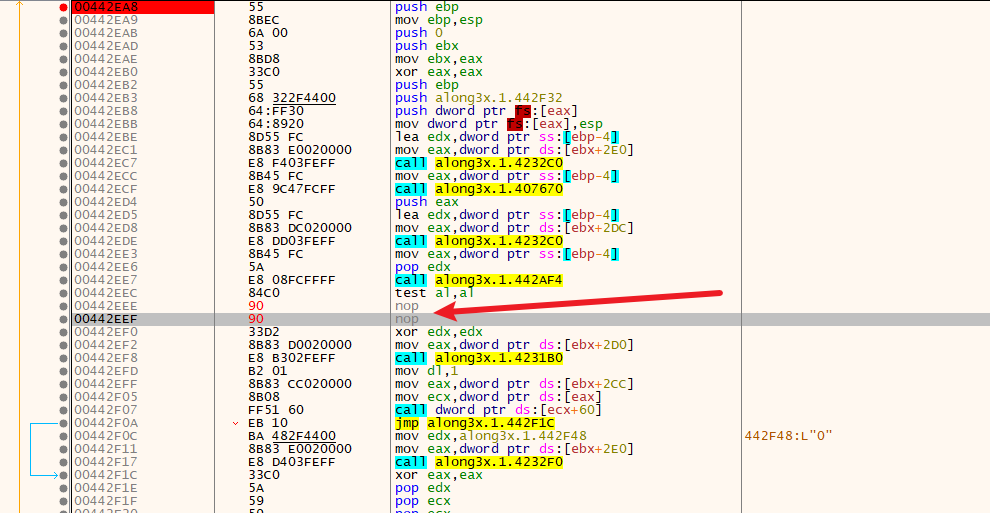Select the opcode bytes 64:8920
Viewport: 990px width, 513px height.
point(276,124)
